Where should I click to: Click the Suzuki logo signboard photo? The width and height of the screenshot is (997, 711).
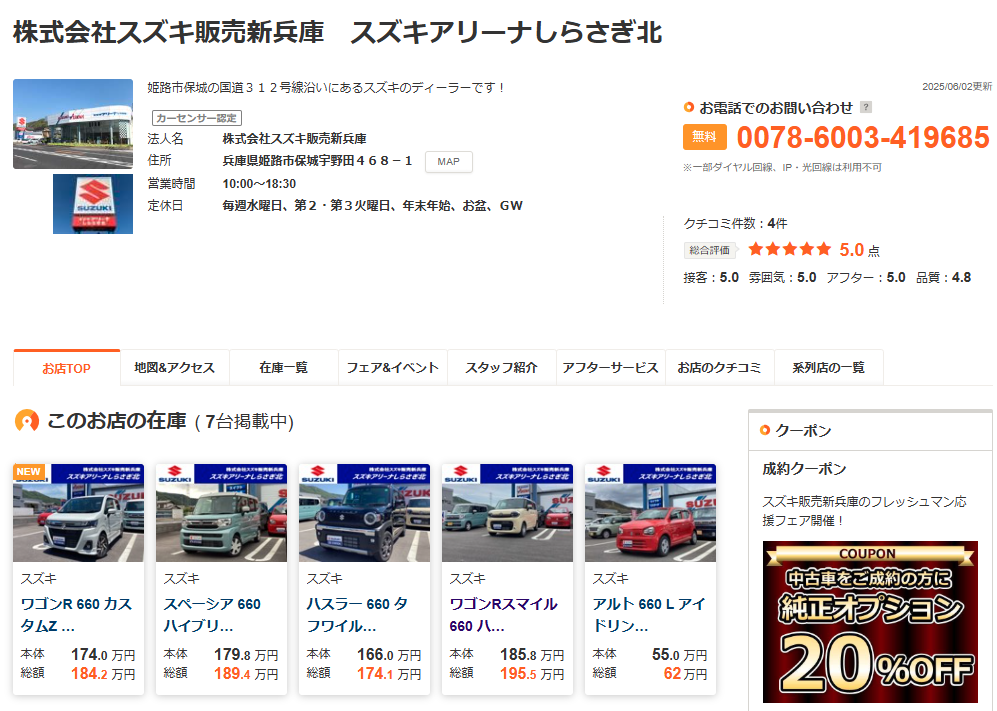pos(92,204)
